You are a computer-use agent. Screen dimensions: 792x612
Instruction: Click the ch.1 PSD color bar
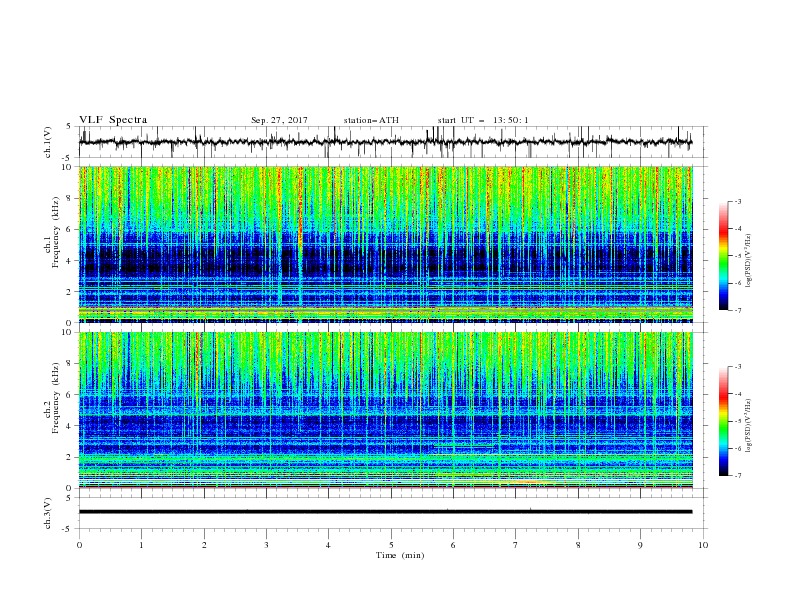724,256
